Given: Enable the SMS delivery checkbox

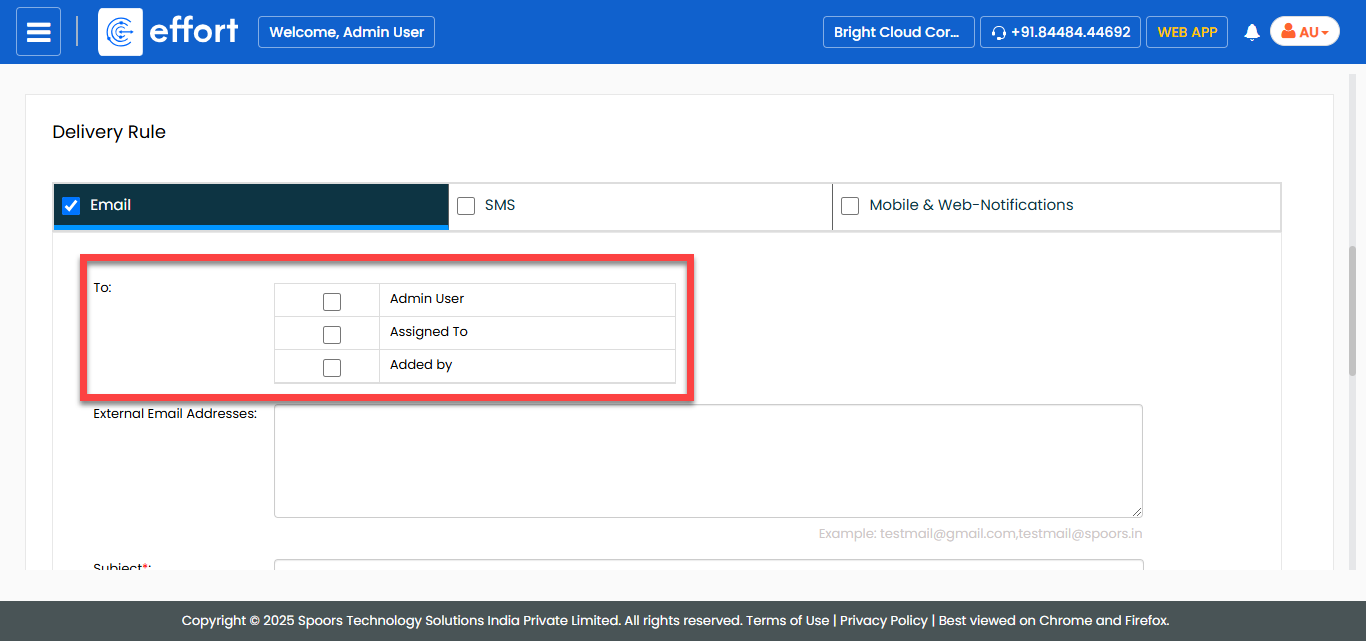Looking at the screenshot, I should pos(466,206).
